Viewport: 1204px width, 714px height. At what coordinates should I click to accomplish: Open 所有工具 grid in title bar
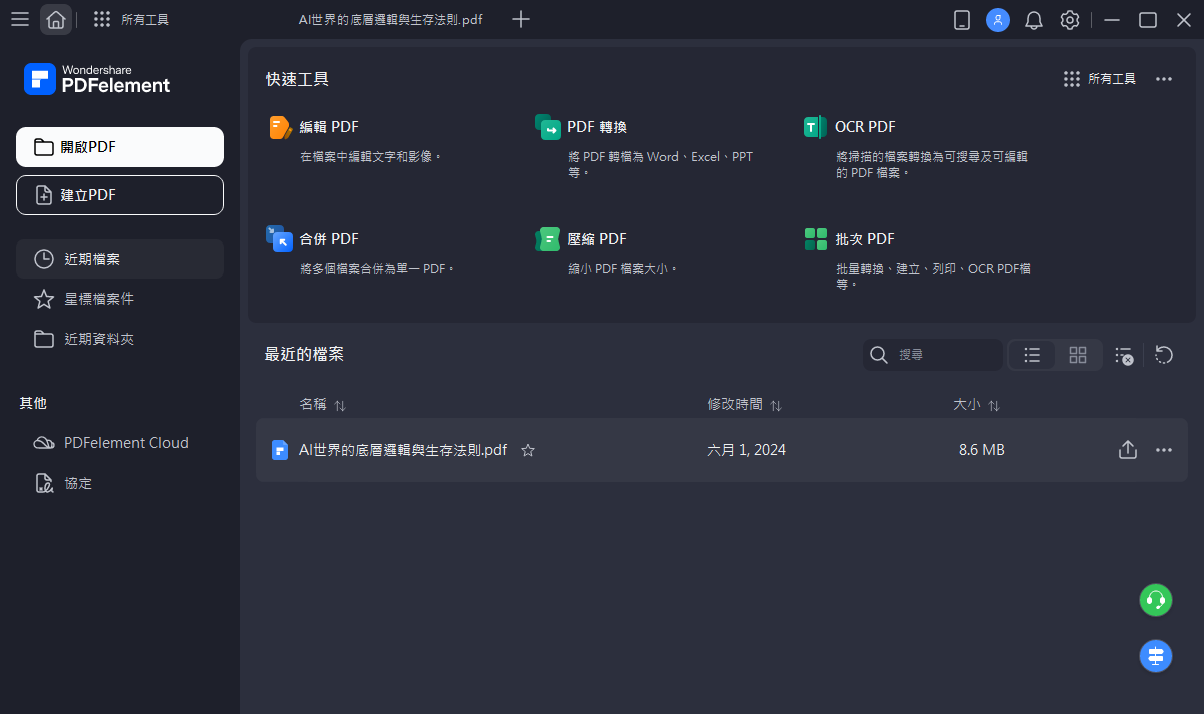pyautogui.click(x=131, y=20)
